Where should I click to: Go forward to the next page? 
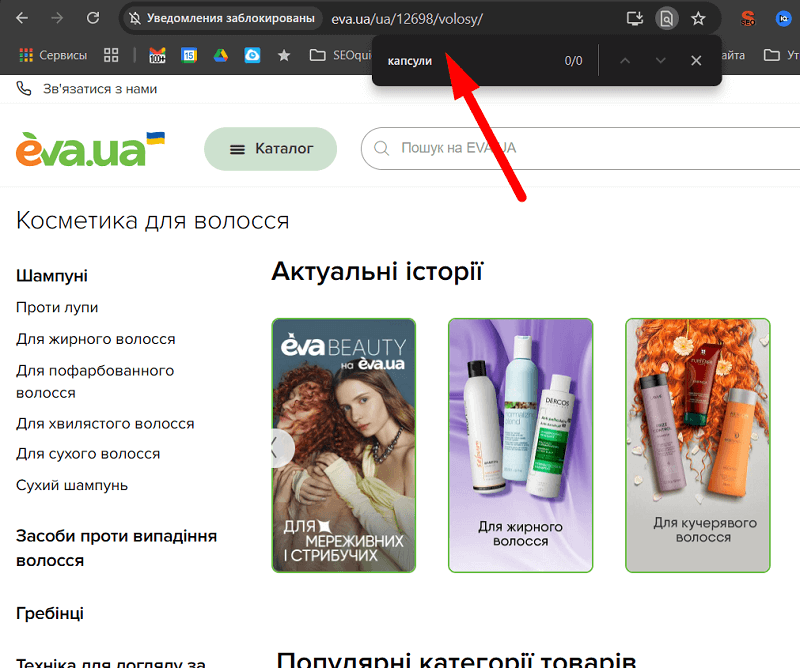(57, 18)
